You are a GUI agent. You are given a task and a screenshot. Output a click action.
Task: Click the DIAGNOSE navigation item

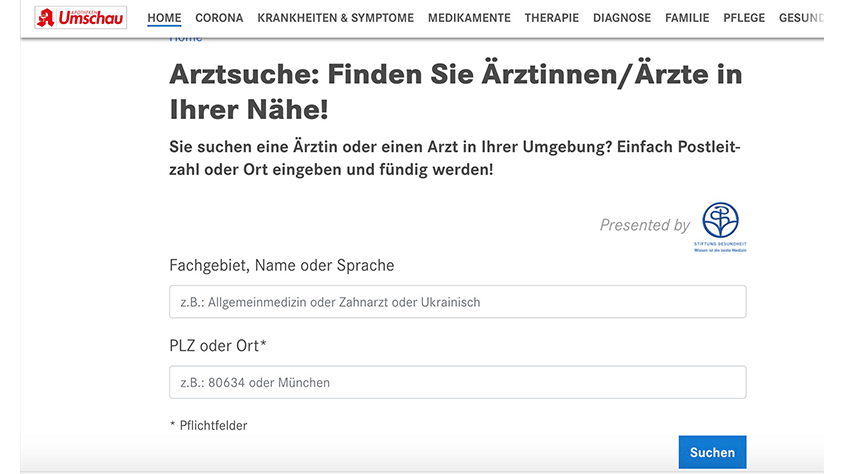(621, 18)
